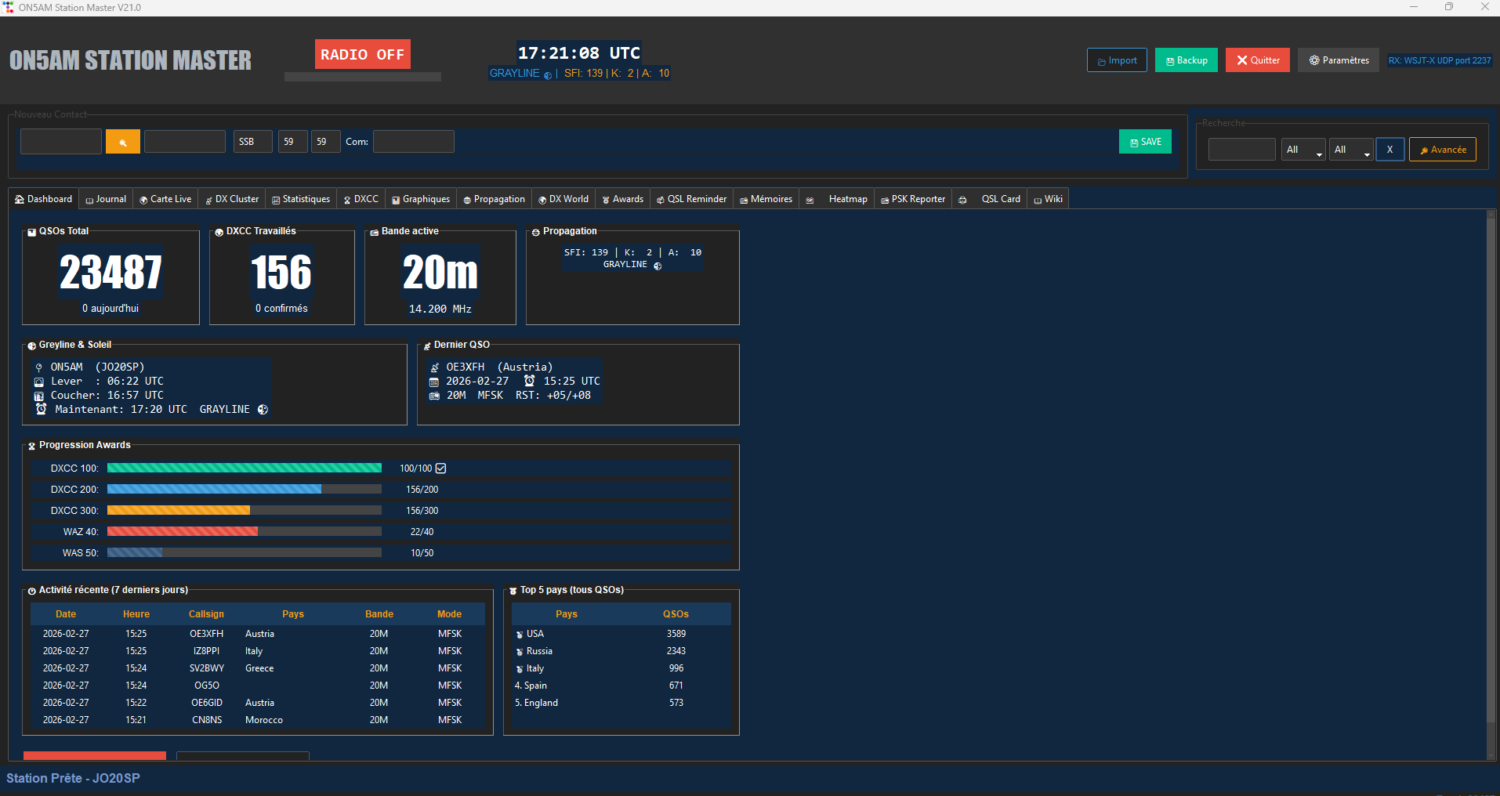Click the RX: WSJT-X UDP port 2237 indicator

click(1440, 60)
